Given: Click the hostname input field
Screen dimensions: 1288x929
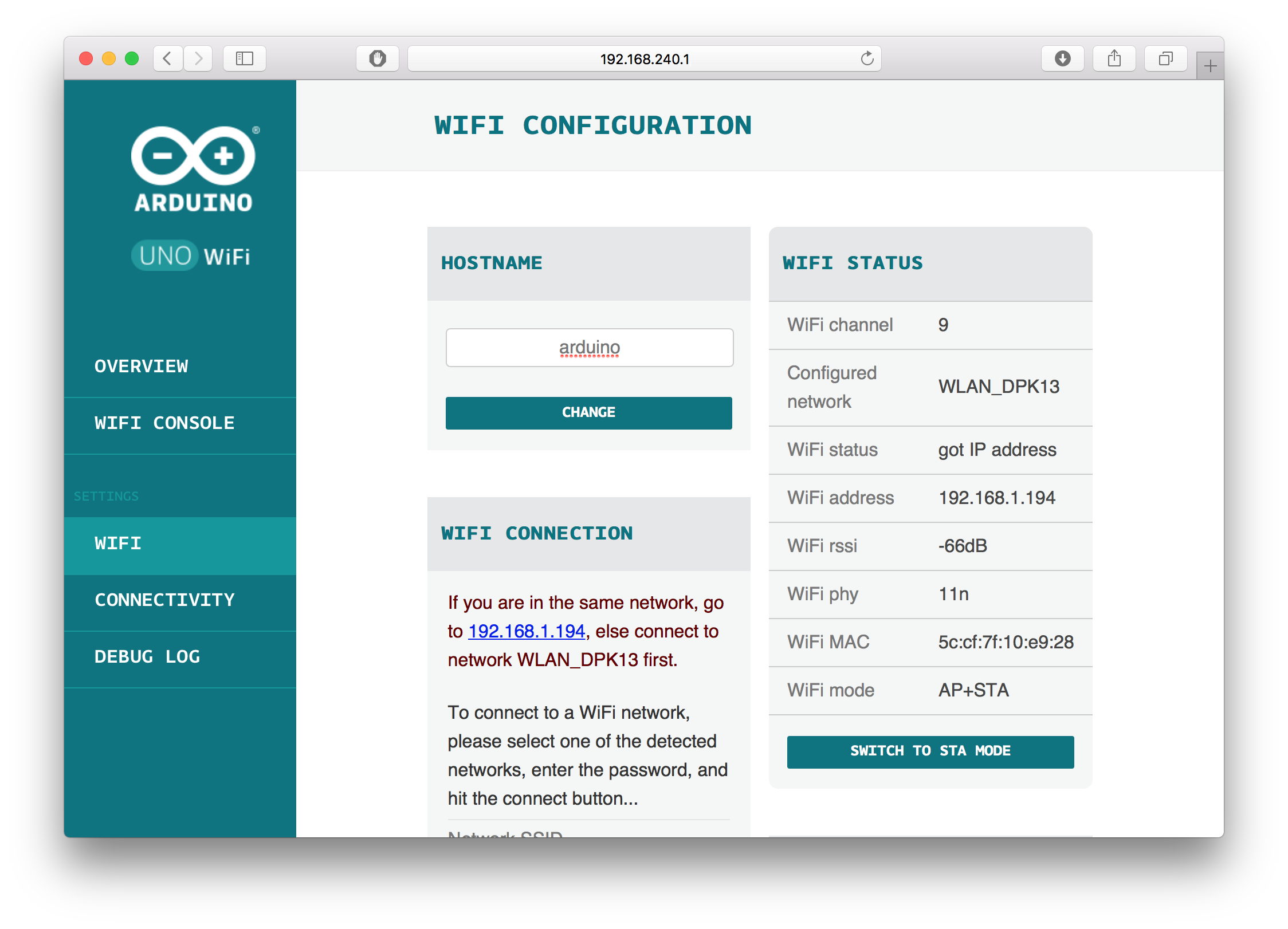Looking at the screenshot, I should [x=589, y=348].
